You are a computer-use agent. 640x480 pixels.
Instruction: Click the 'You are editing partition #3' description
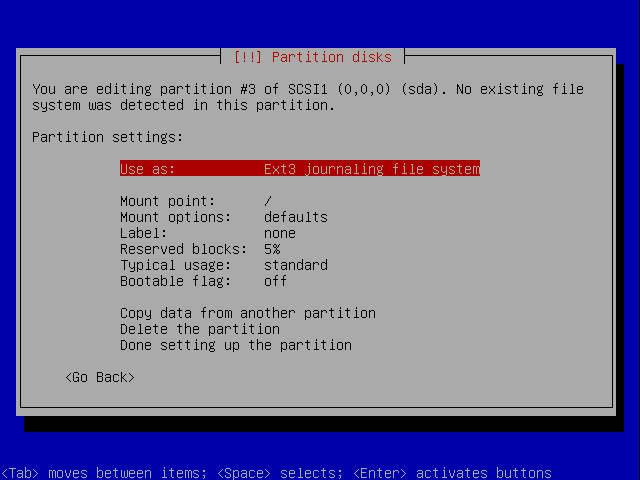pos(308,97)
